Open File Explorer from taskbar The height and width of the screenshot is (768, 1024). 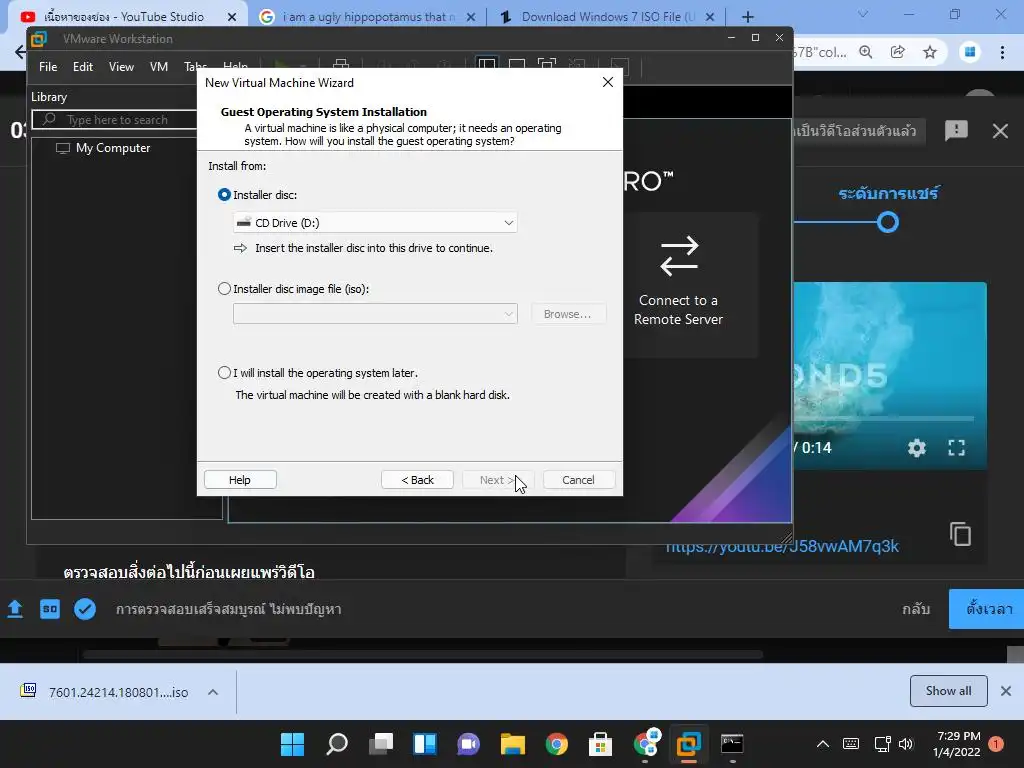(513, 744)
